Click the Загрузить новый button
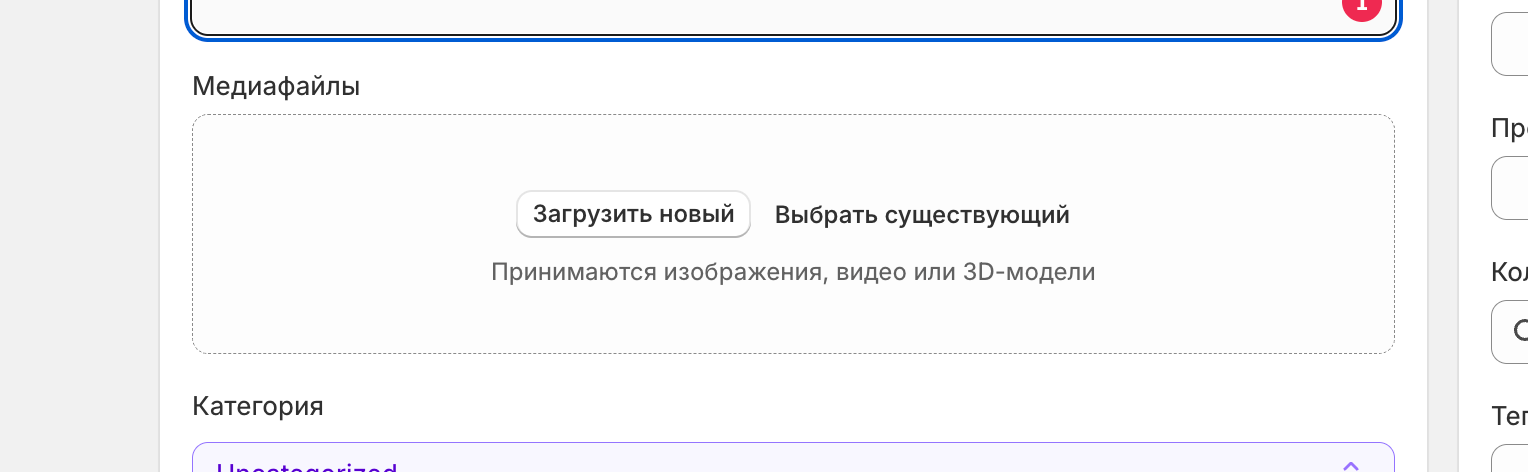 (633, 214)
